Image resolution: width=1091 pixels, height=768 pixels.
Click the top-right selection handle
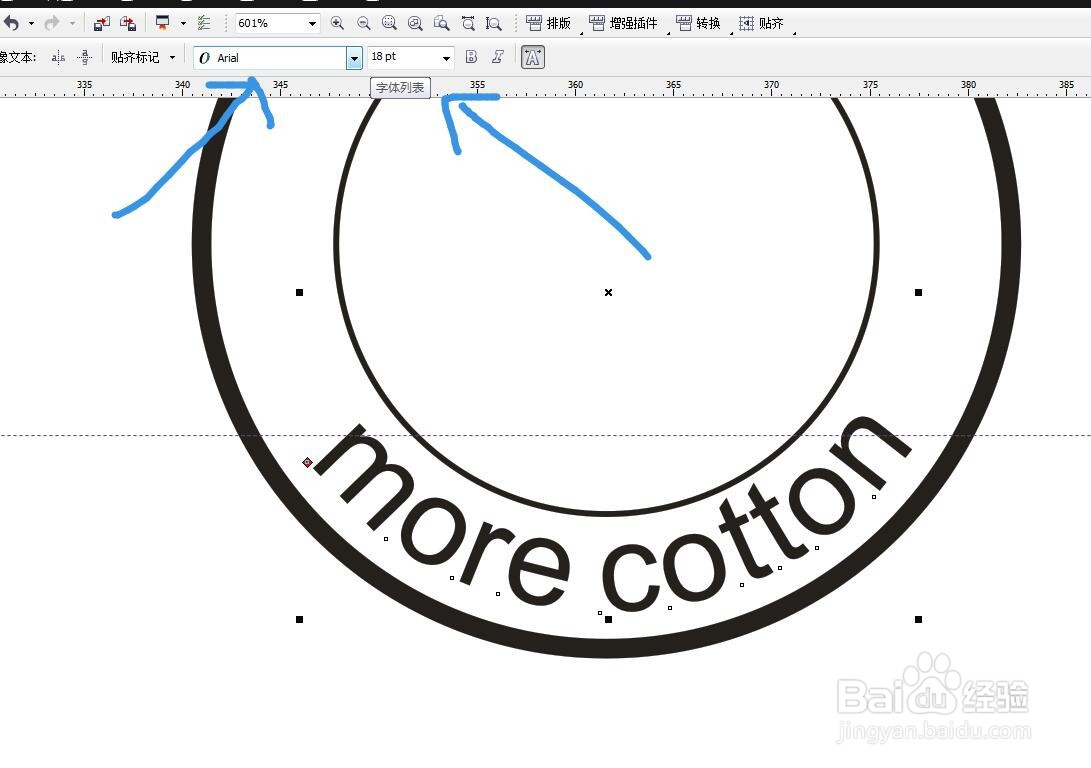(x=918, y=292)
